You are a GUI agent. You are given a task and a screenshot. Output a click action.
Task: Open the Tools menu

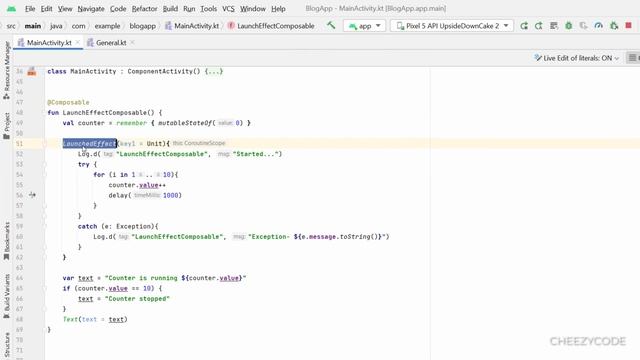tap(209, 9)
